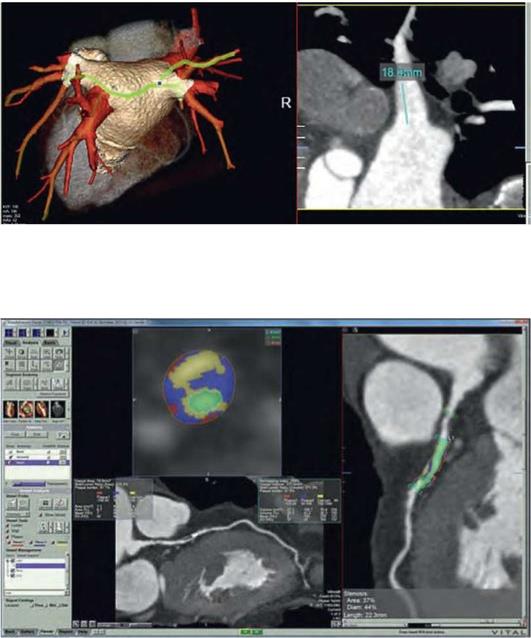This screenshot has height=638, width=531.
Task: Toggle the Lumen checkbox under Vessel Tools
Action: point(8,525)
